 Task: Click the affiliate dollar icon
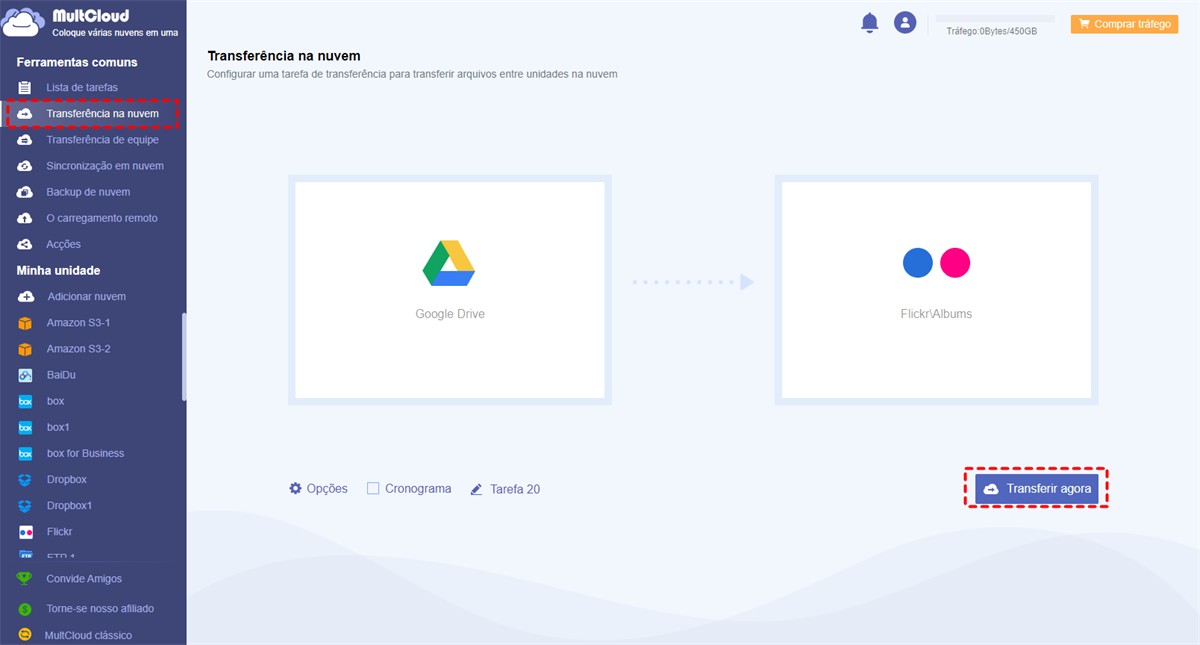(25, 608)
